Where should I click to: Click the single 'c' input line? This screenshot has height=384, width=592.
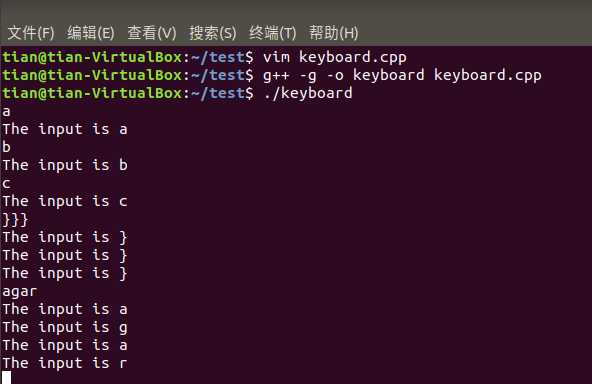tap(6, 183)
